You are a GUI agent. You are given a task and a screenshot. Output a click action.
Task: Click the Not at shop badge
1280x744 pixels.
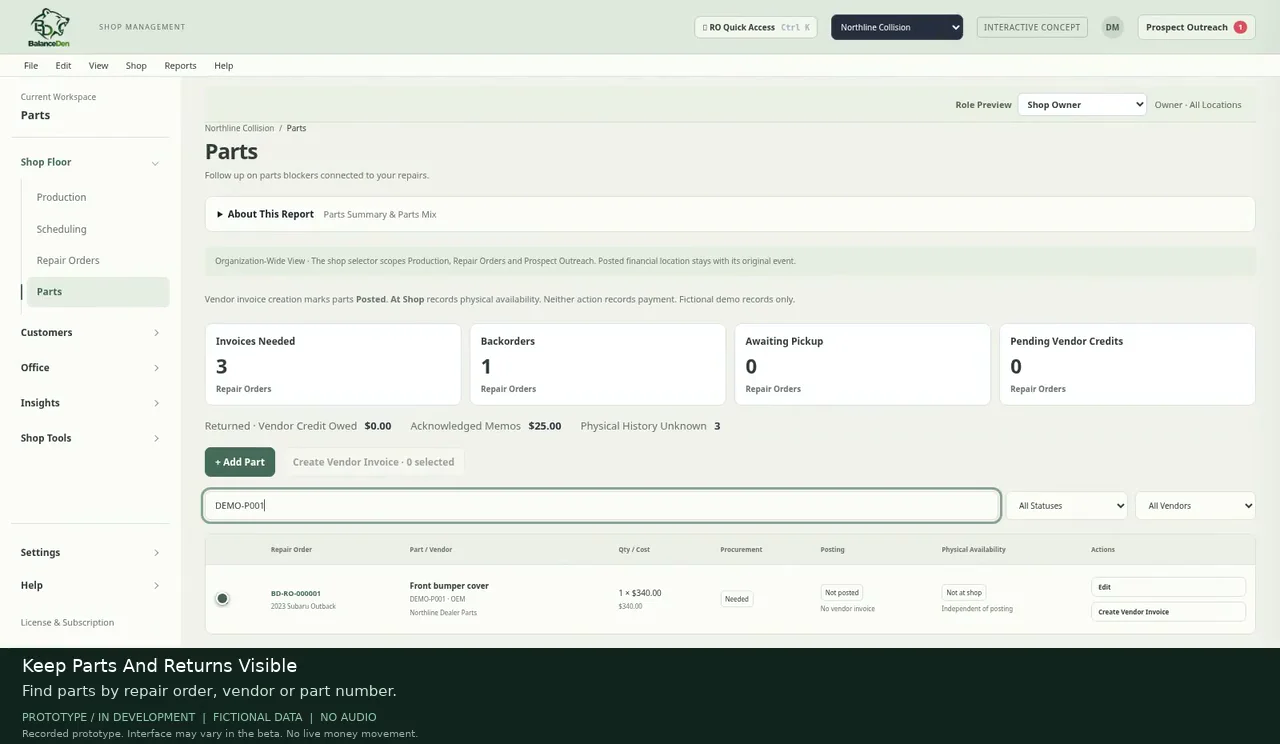[964, 592]
